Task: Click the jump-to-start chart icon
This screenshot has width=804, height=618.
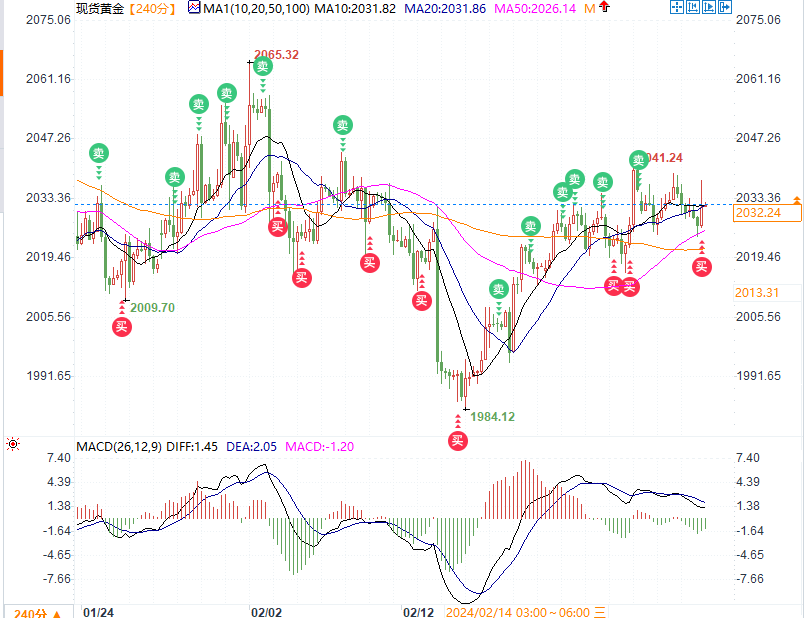Action: point(693,7)
